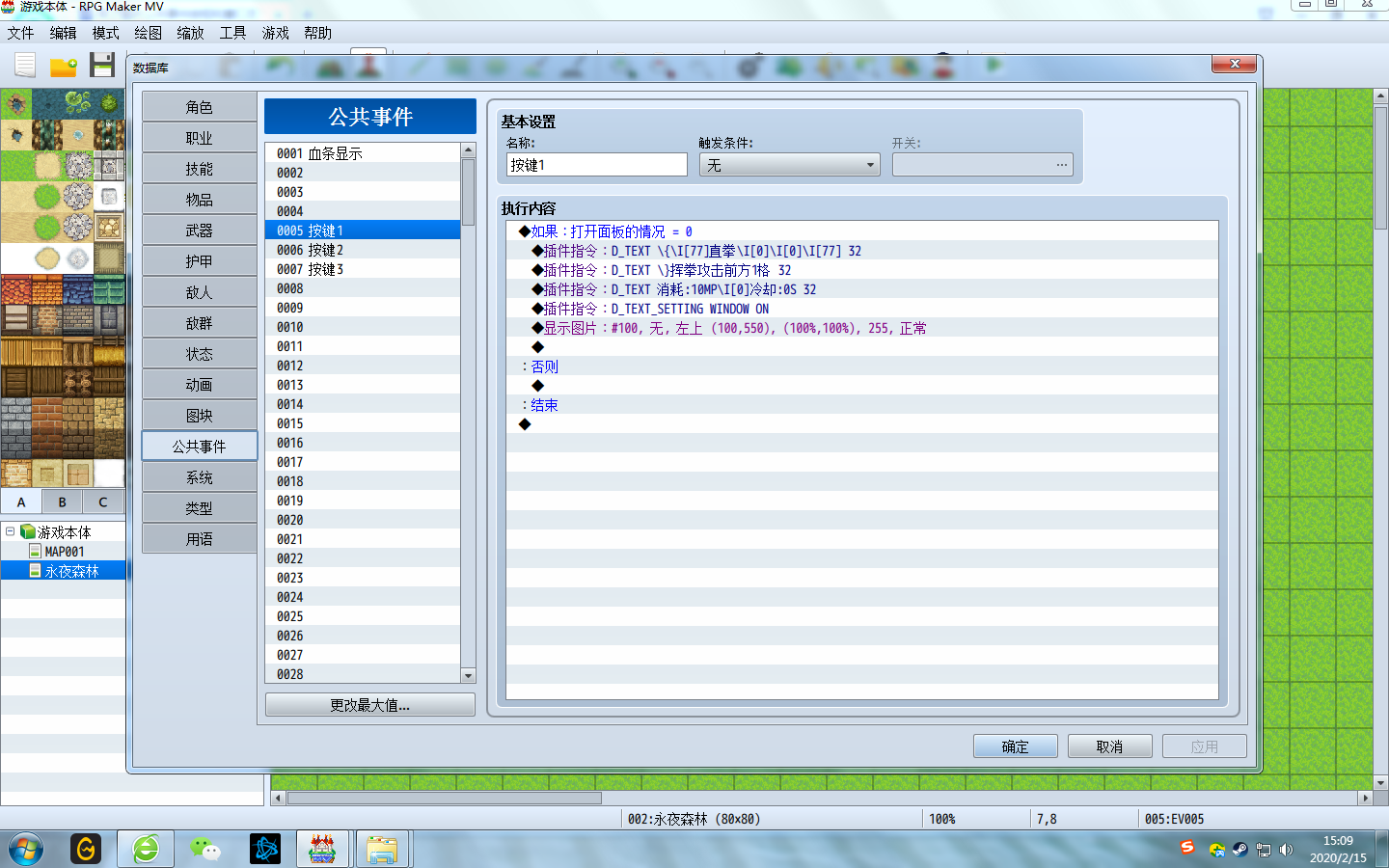Click the yellow G app taskbar icon
1389x868 pixels.
[x=86, y=849]
